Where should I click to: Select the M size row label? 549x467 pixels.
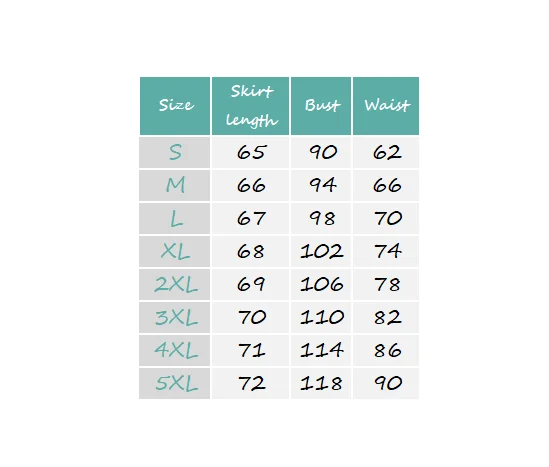175,185
